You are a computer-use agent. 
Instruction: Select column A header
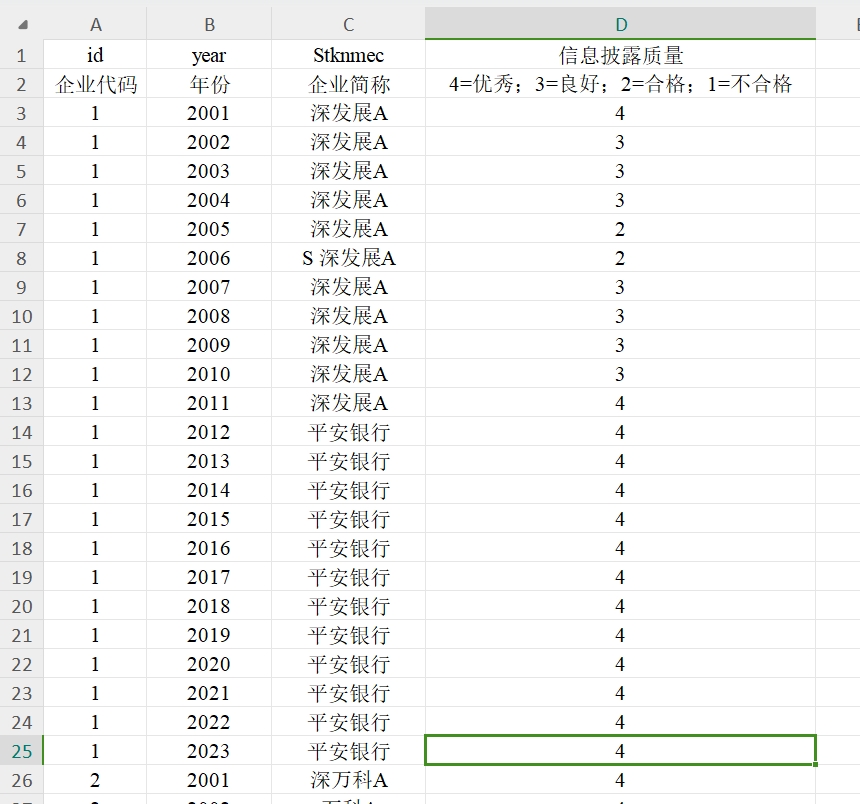pos(95,24)
